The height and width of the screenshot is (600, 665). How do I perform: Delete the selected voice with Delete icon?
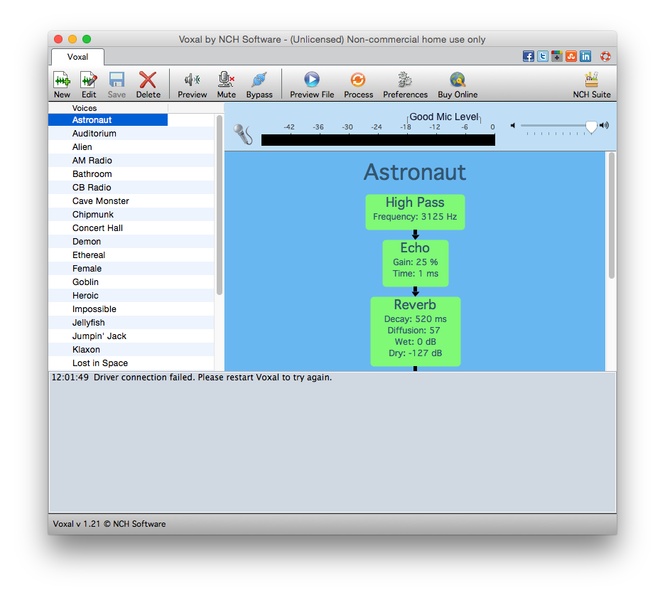(148, 85)
